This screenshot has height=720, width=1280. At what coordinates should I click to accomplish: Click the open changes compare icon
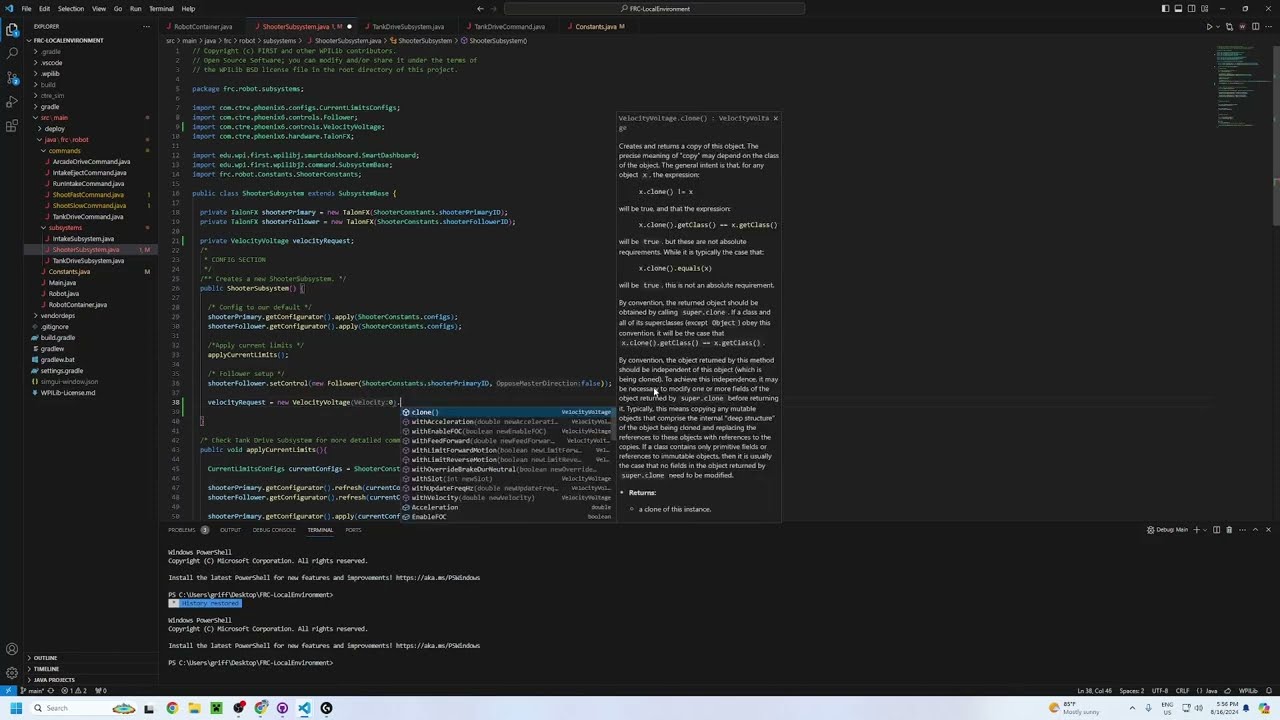click(1230, 26)
